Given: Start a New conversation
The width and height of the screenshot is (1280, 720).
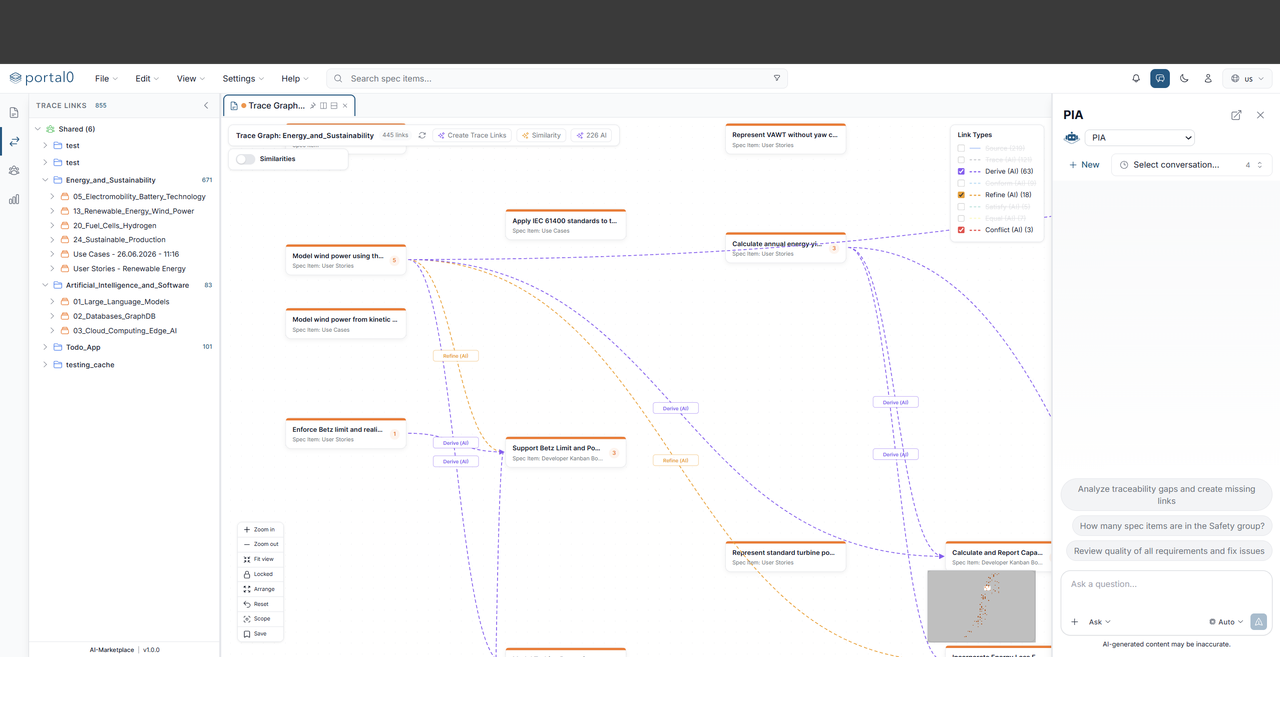Looking at the screenshot, I should click(1084, 165).
